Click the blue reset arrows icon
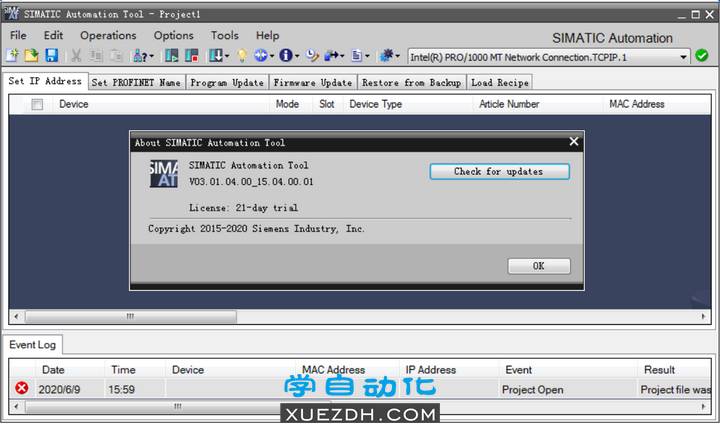 point(261,56)
